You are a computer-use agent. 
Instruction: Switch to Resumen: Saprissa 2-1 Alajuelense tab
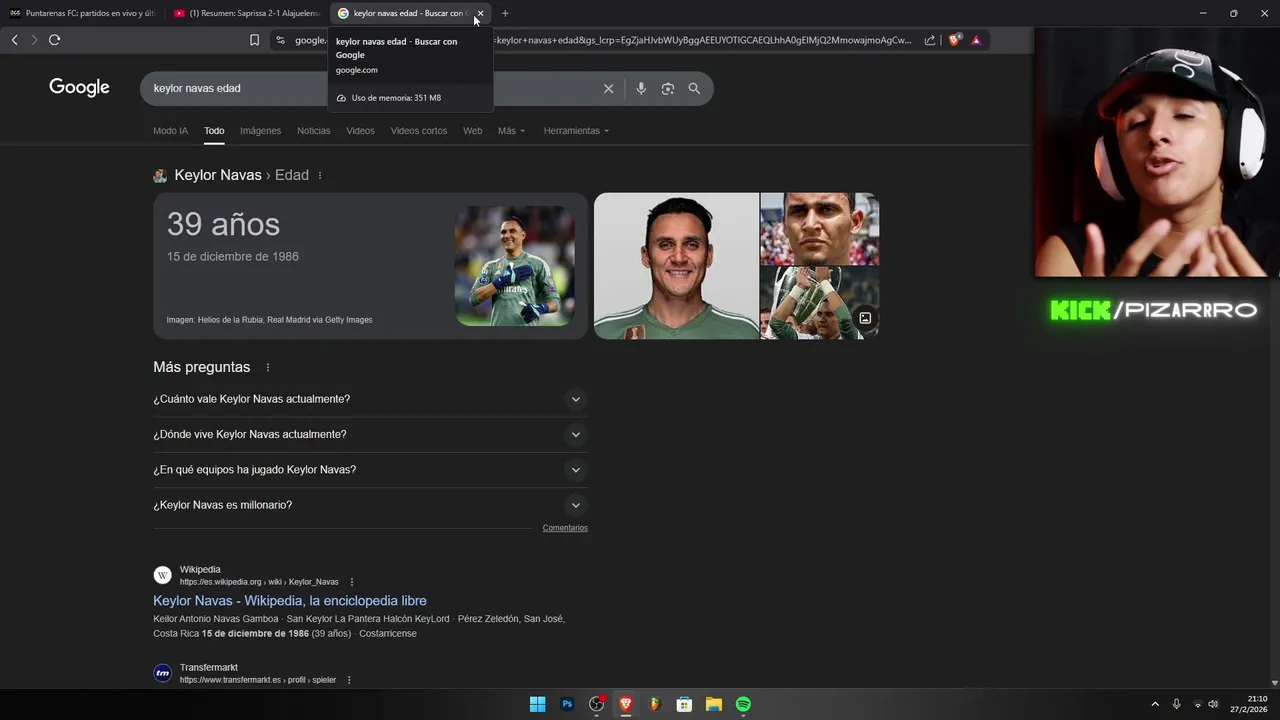click(246, 13)
